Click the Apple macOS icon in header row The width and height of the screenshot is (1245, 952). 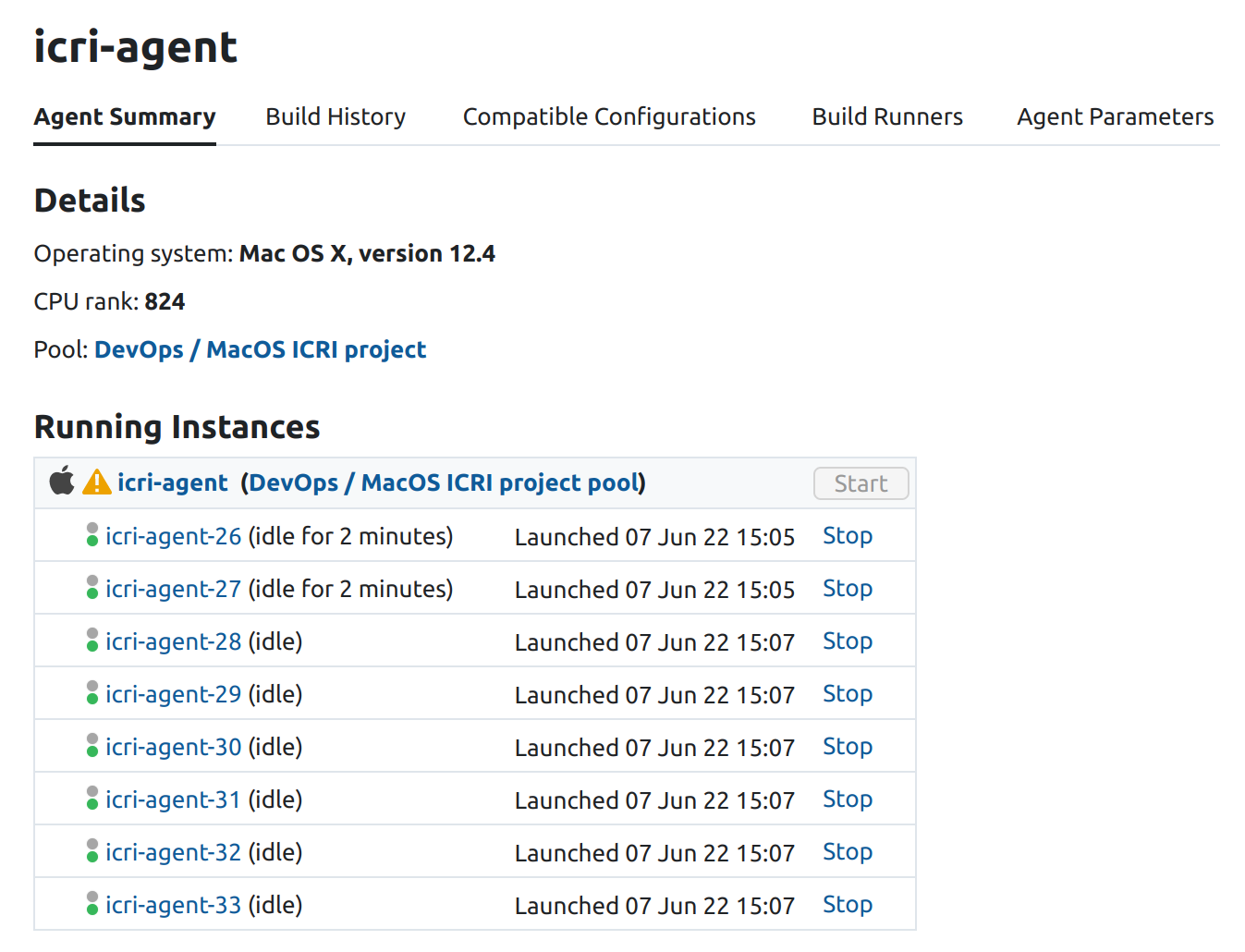coord(62,481)
